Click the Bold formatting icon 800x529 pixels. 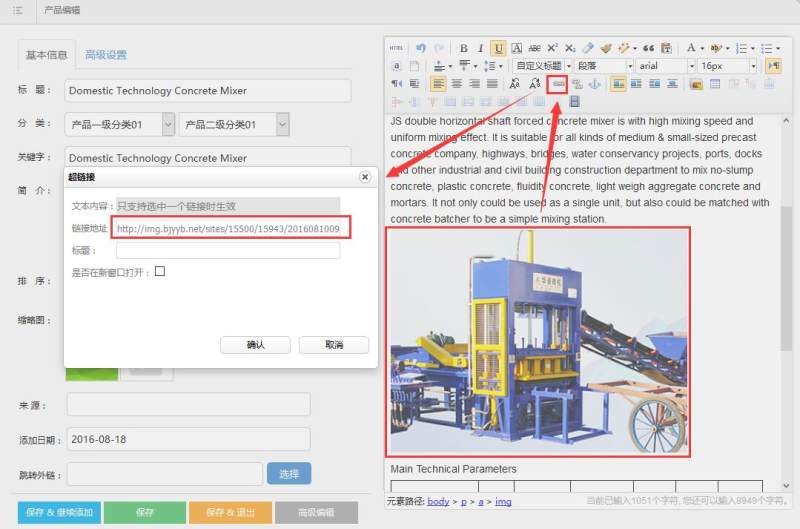[x=463, y=48]
